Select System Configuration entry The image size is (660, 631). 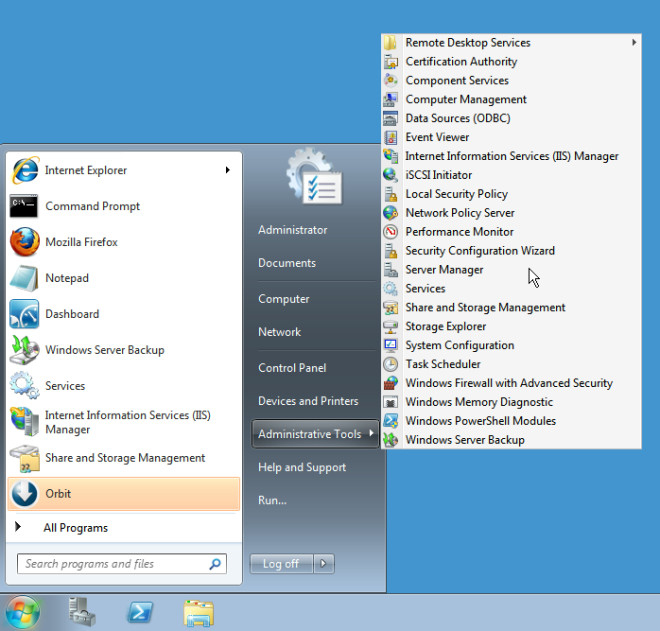(460, 346)
